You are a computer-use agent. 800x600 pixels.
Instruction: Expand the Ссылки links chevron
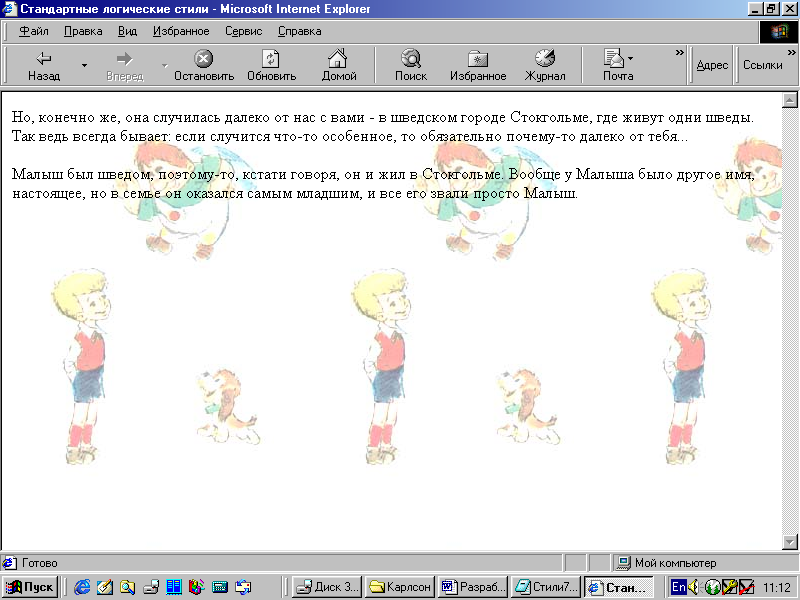point(791,53)
